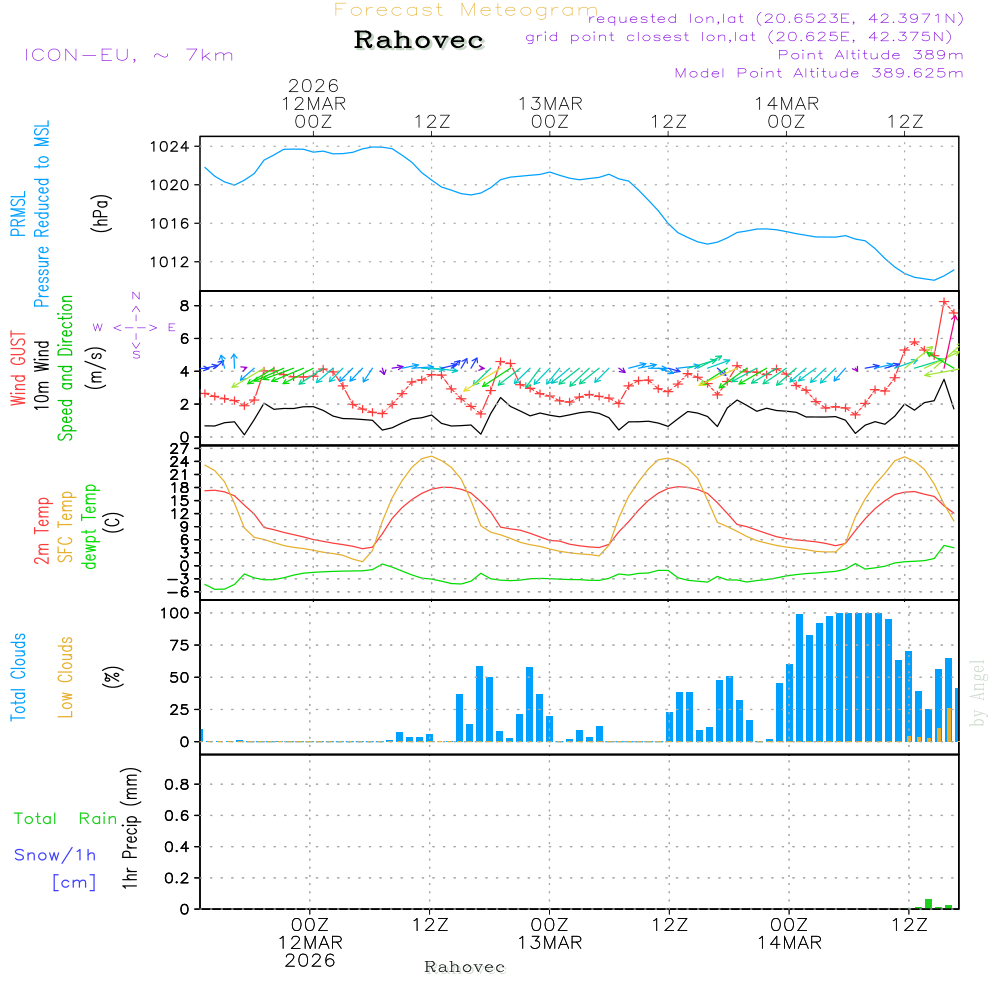Click the Rahovec title at top
Screen dimensions: 1000x1000
pyautogui.click(x=419, y=41)
